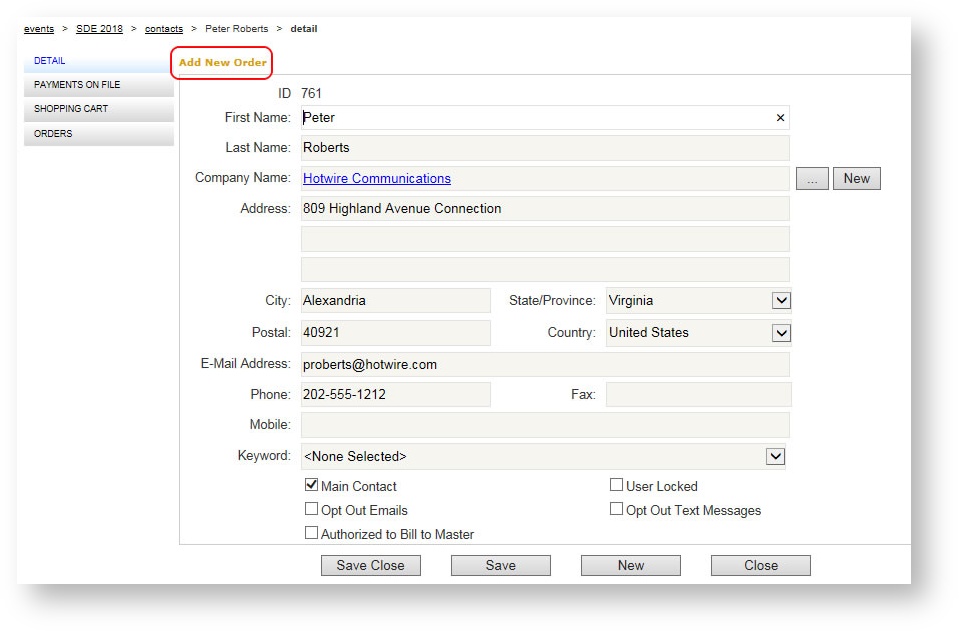Screen dimensions: 959x632
Task: Check Authorized to Bill to Master
Action: coord(312,533)
